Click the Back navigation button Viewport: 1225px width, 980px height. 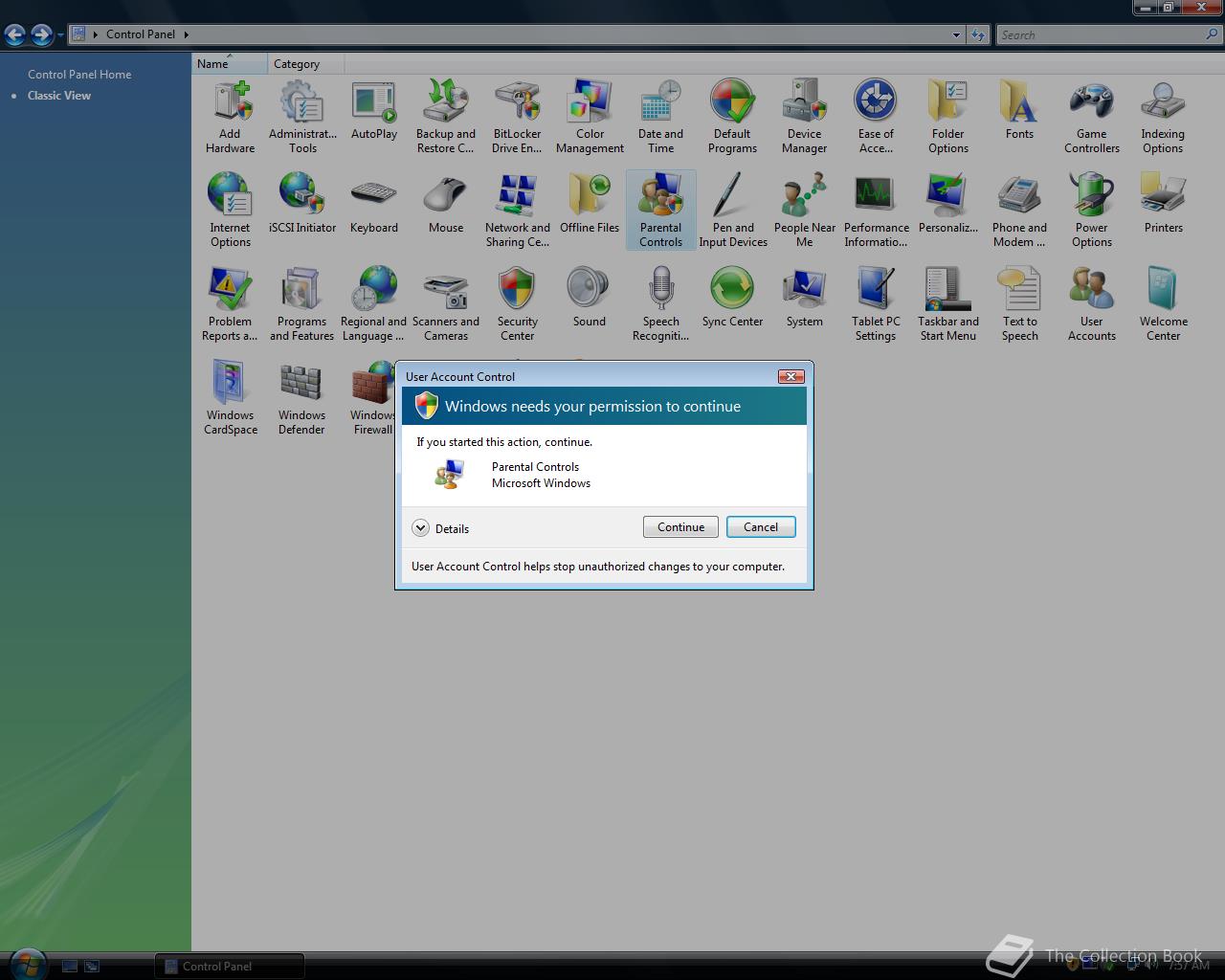coord(14,35)
